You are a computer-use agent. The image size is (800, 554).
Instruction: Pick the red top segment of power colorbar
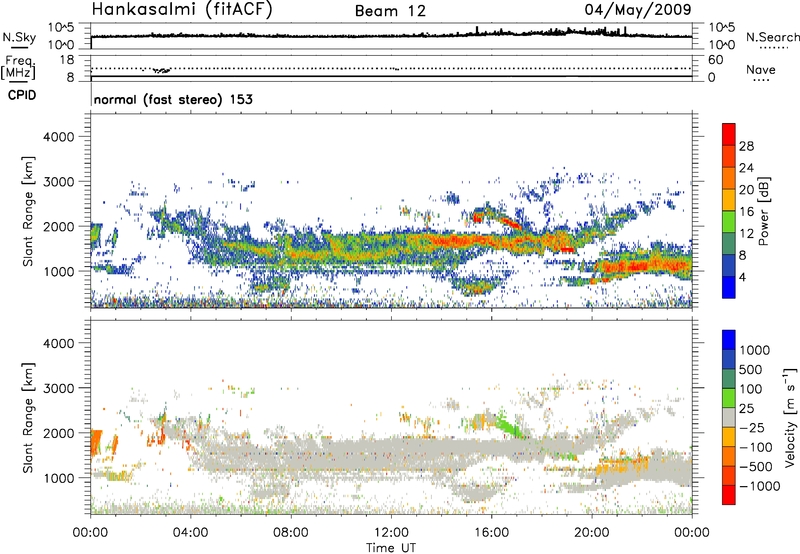[729, 135]
